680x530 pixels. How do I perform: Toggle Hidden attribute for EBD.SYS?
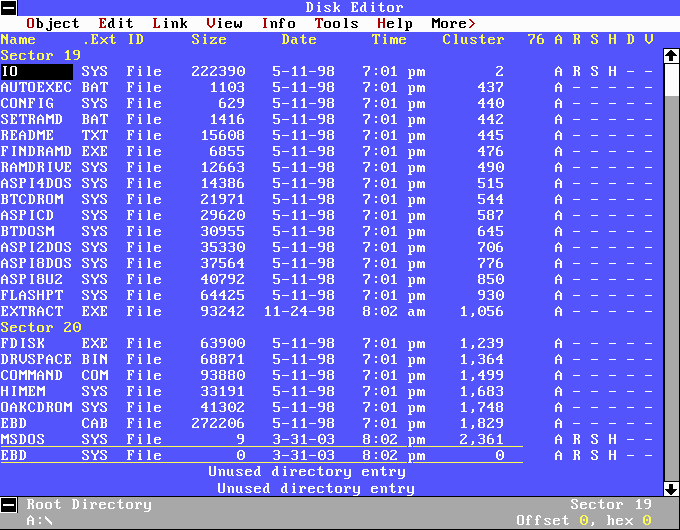[x=612, y=455]
